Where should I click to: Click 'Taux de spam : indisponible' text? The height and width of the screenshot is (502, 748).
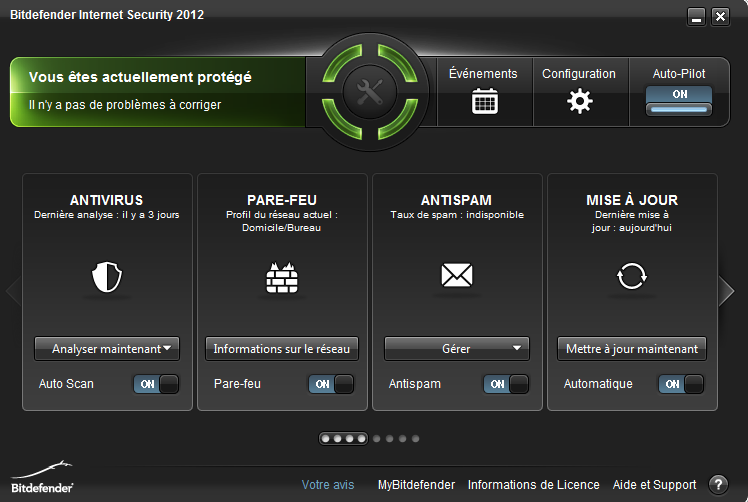(x=457, y=215)
